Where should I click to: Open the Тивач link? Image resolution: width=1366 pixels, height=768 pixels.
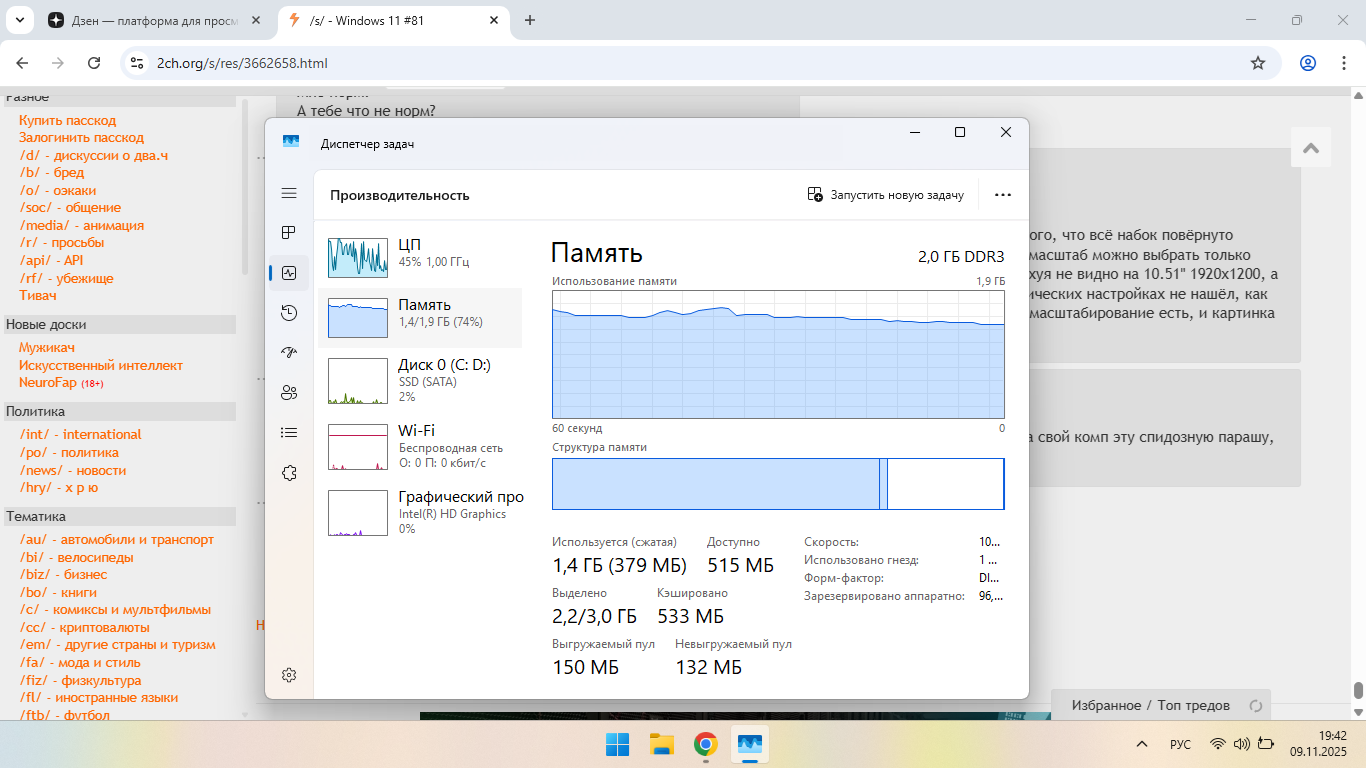point(38,295)
